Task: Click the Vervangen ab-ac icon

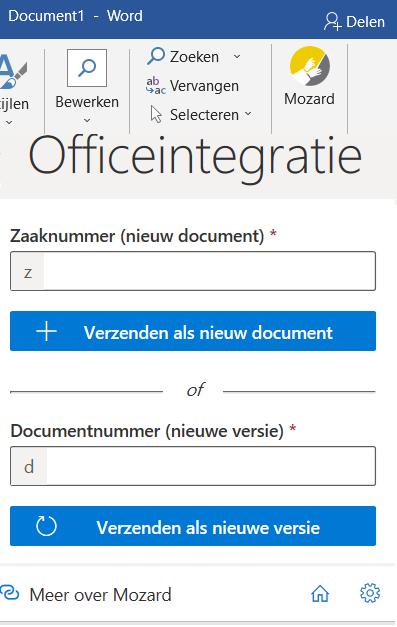Action: click(x=156, y=86)
